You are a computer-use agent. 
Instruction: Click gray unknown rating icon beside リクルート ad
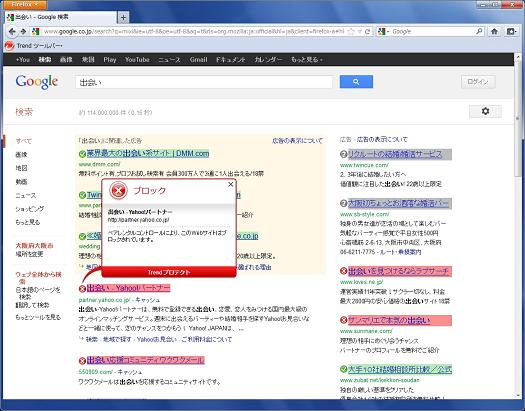tap(344, 154)
